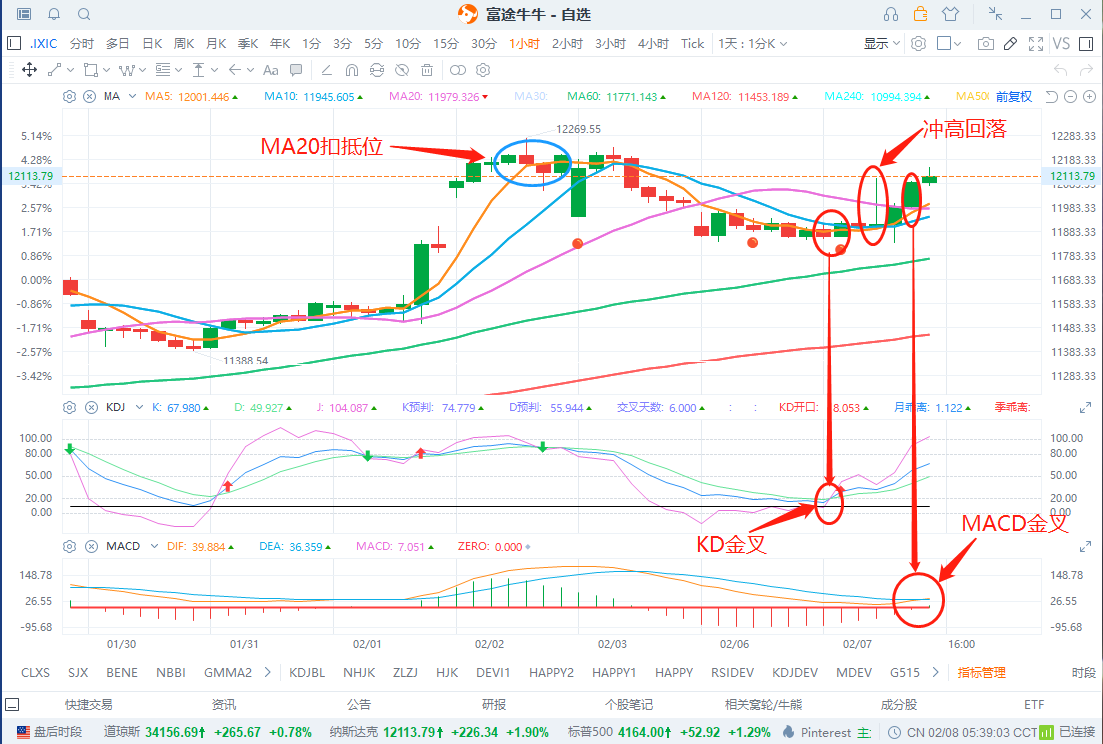Select the KDJBL indicator in bottom bar
Screen dimensions: 1103x744
[x=307, y=673]
